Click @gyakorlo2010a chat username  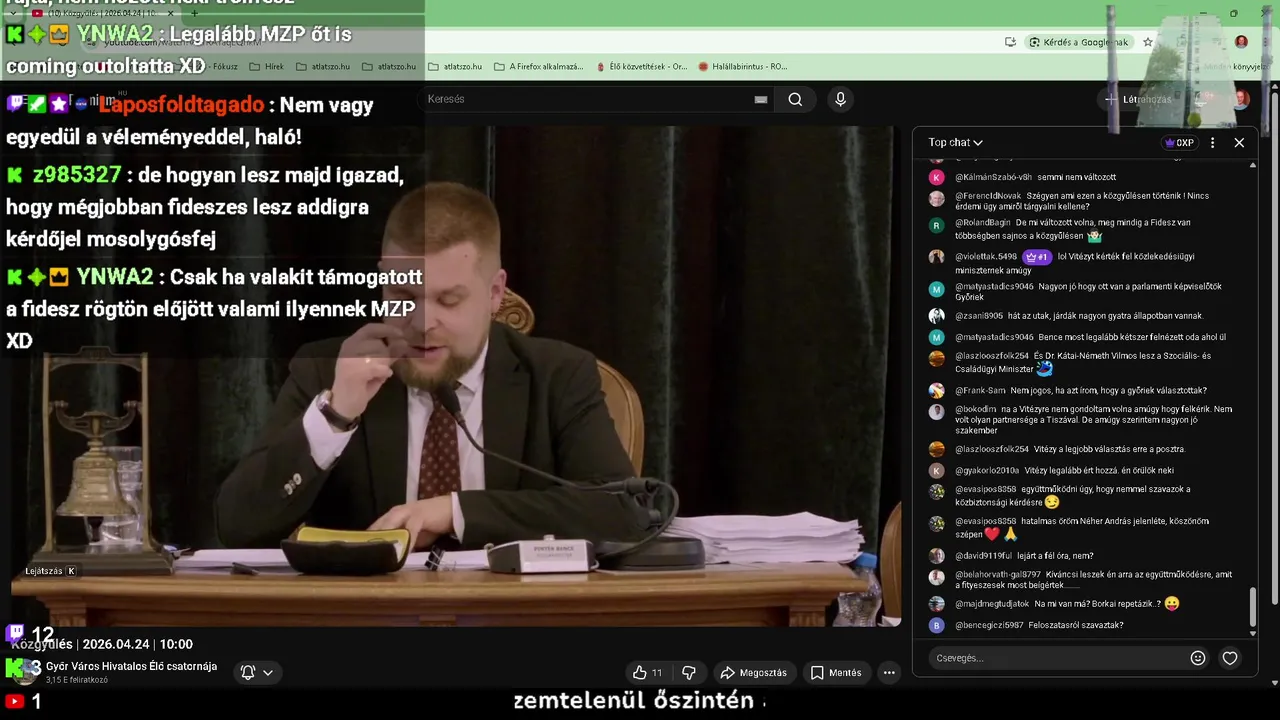(x=987, y=471)
